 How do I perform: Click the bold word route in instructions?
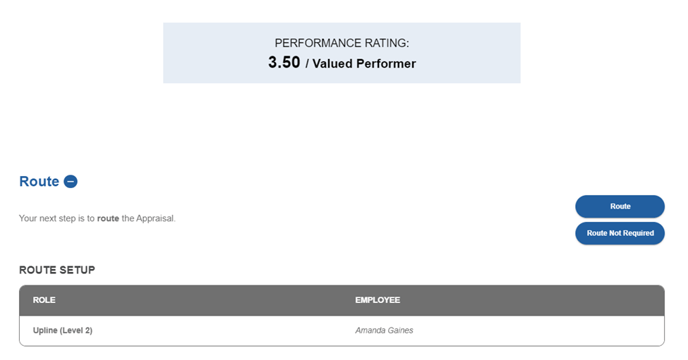[108, 219]
